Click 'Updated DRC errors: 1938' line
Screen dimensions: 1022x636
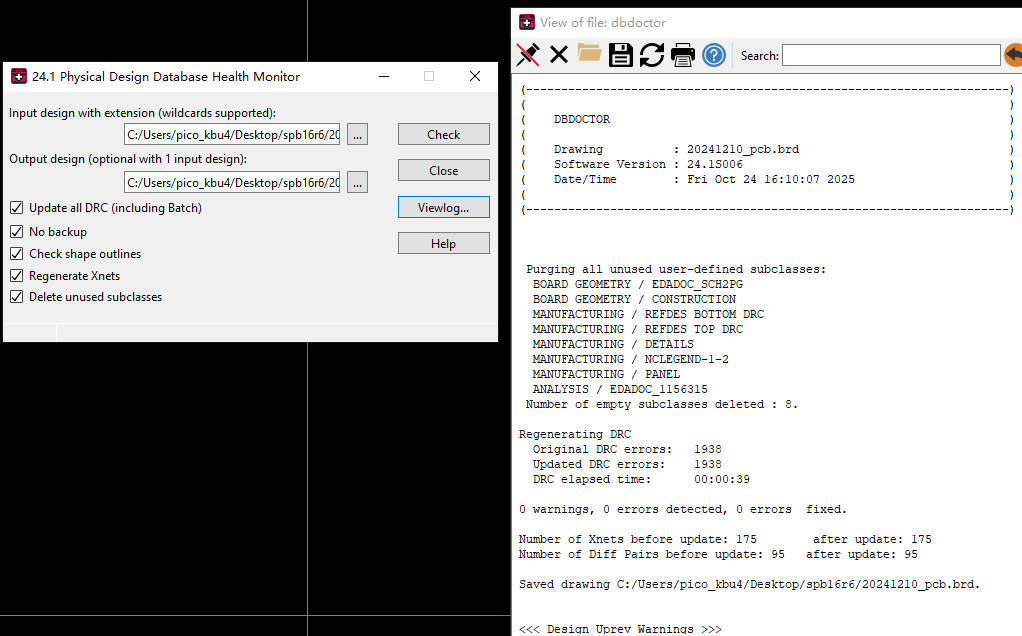[627, 464]
